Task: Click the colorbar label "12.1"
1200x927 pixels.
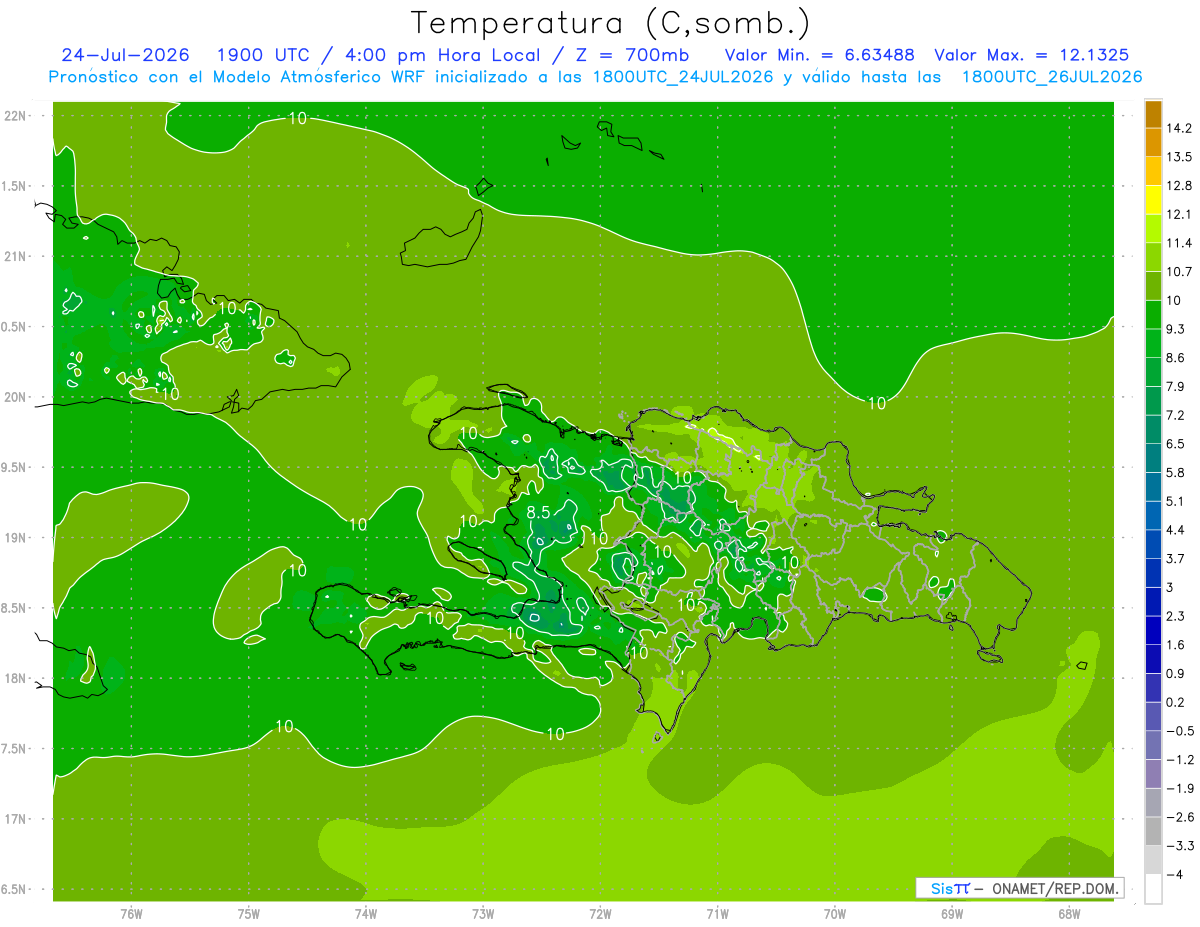Action: coord(1181,214)
